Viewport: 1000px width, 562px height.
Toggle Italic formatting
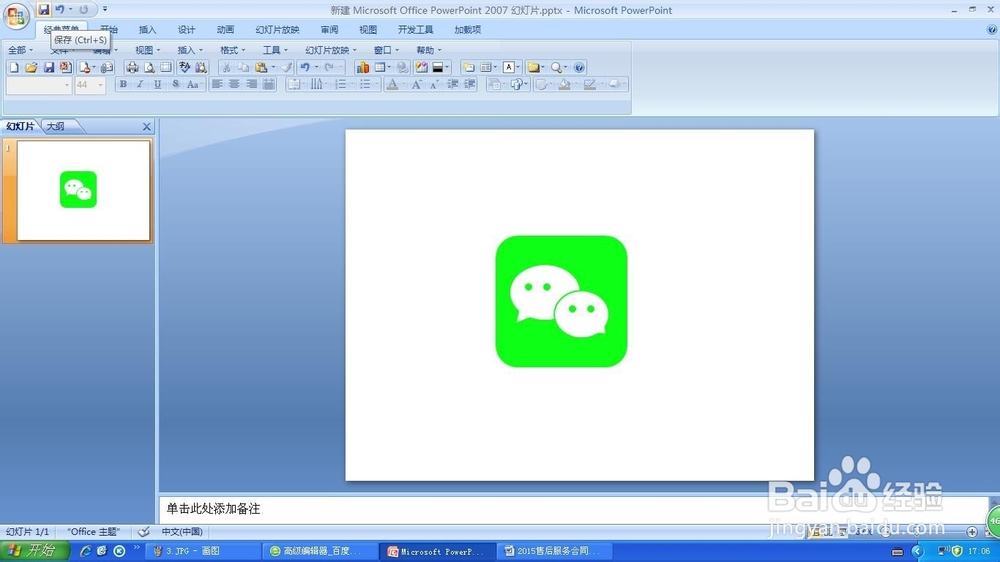tap(140, 84)
